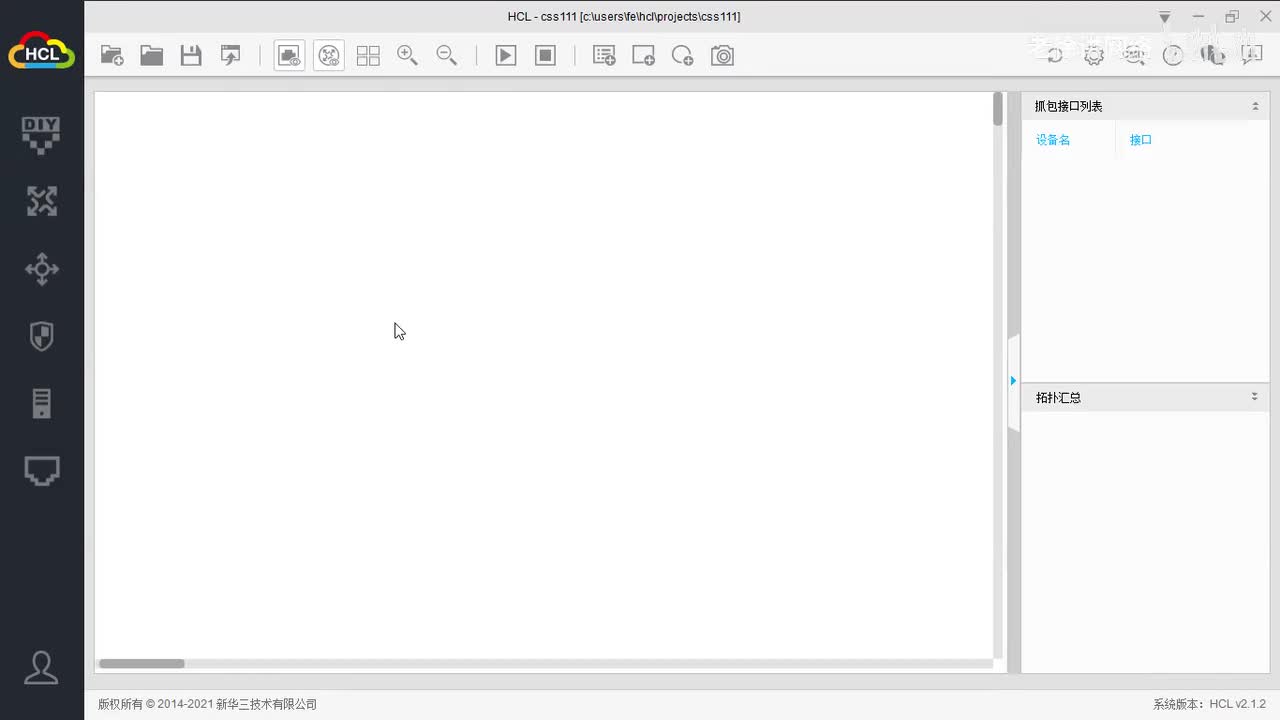Open settings with the gear icon

[x=1094, y=56]
